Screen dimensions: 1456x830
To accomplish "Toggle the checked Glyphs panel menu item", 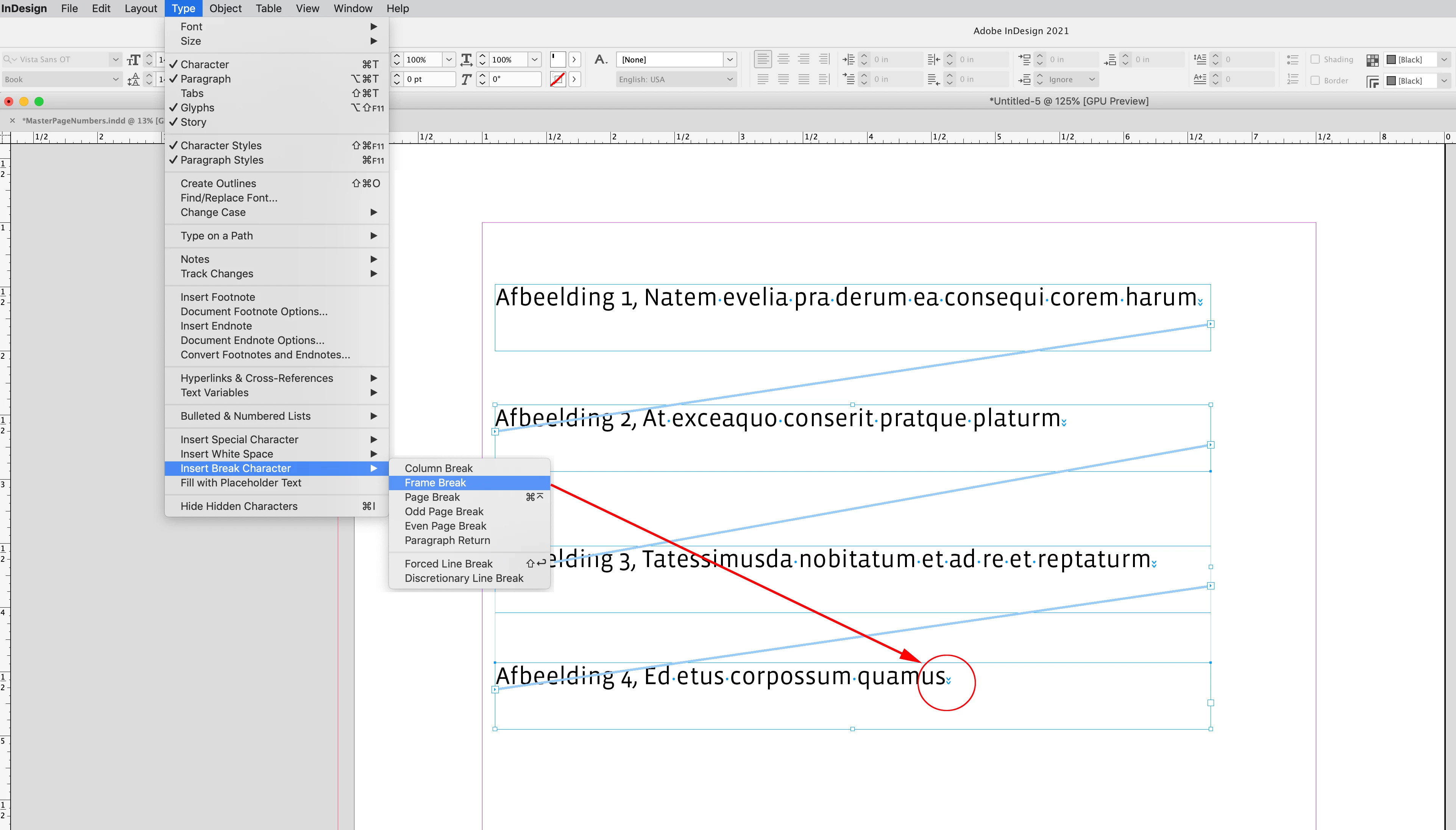I will point(197,108).
